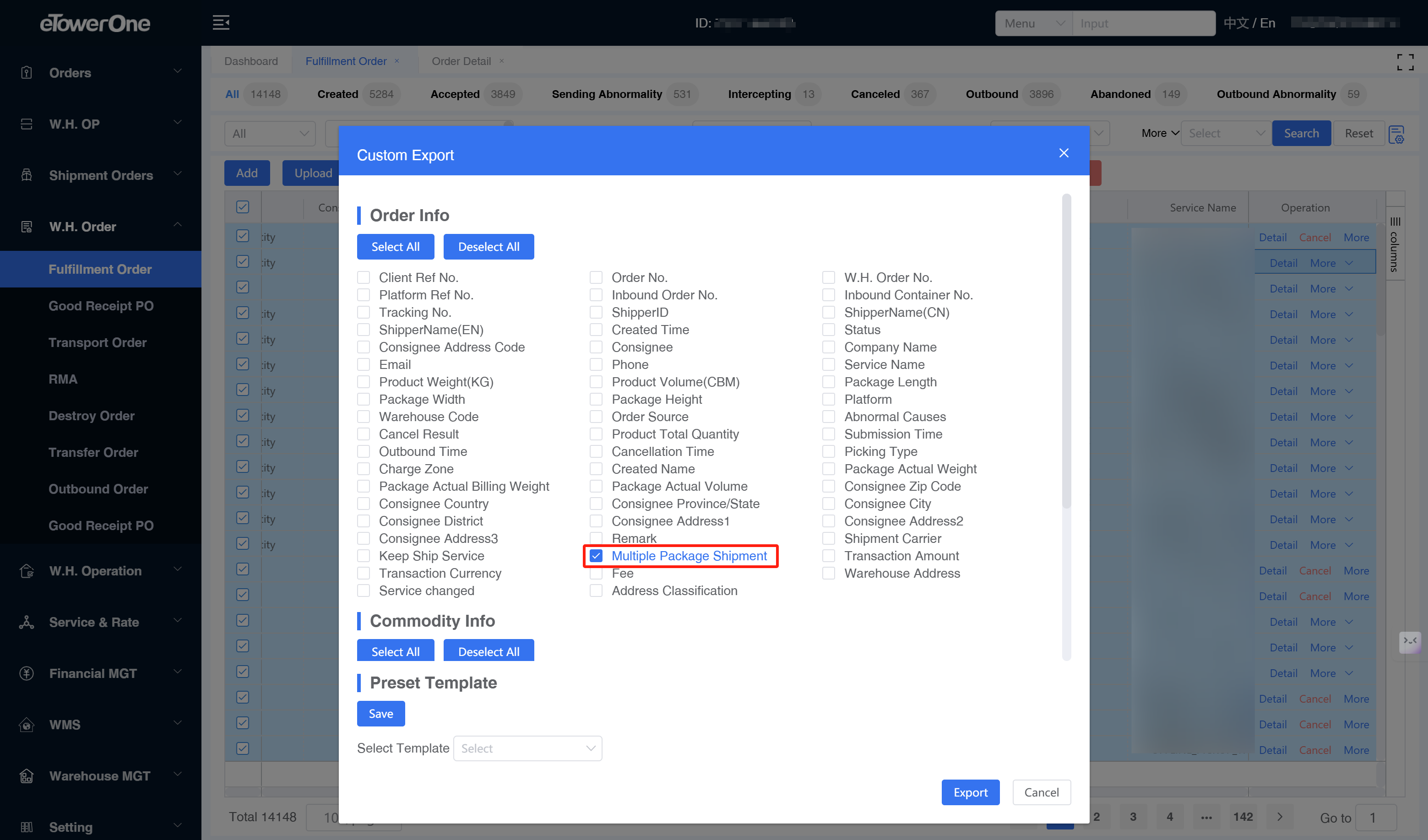
Task: Click the top bar Input search field
Action: point(1144,23)
